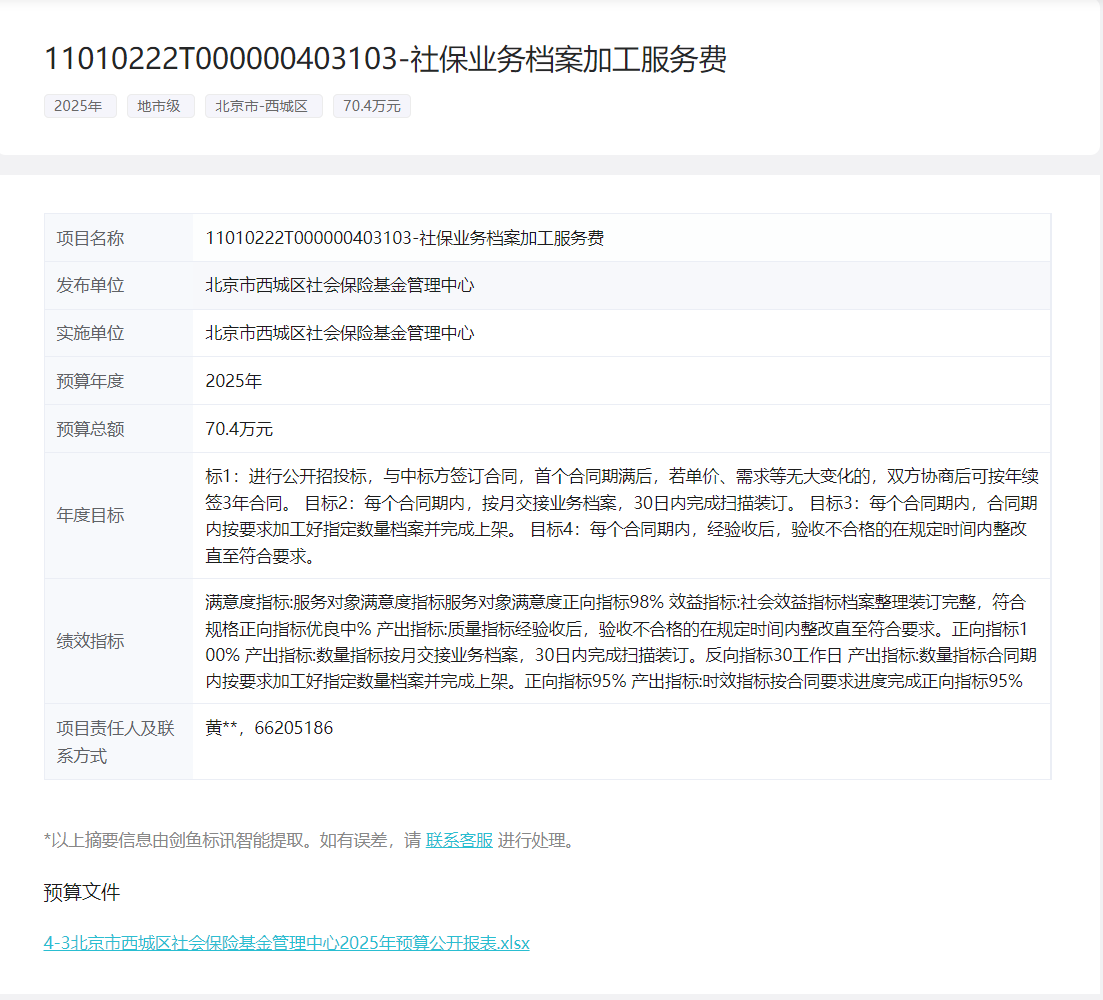Click the 实施单位 row label
Screen dimensions: 1103x1000
coord(90,333)
